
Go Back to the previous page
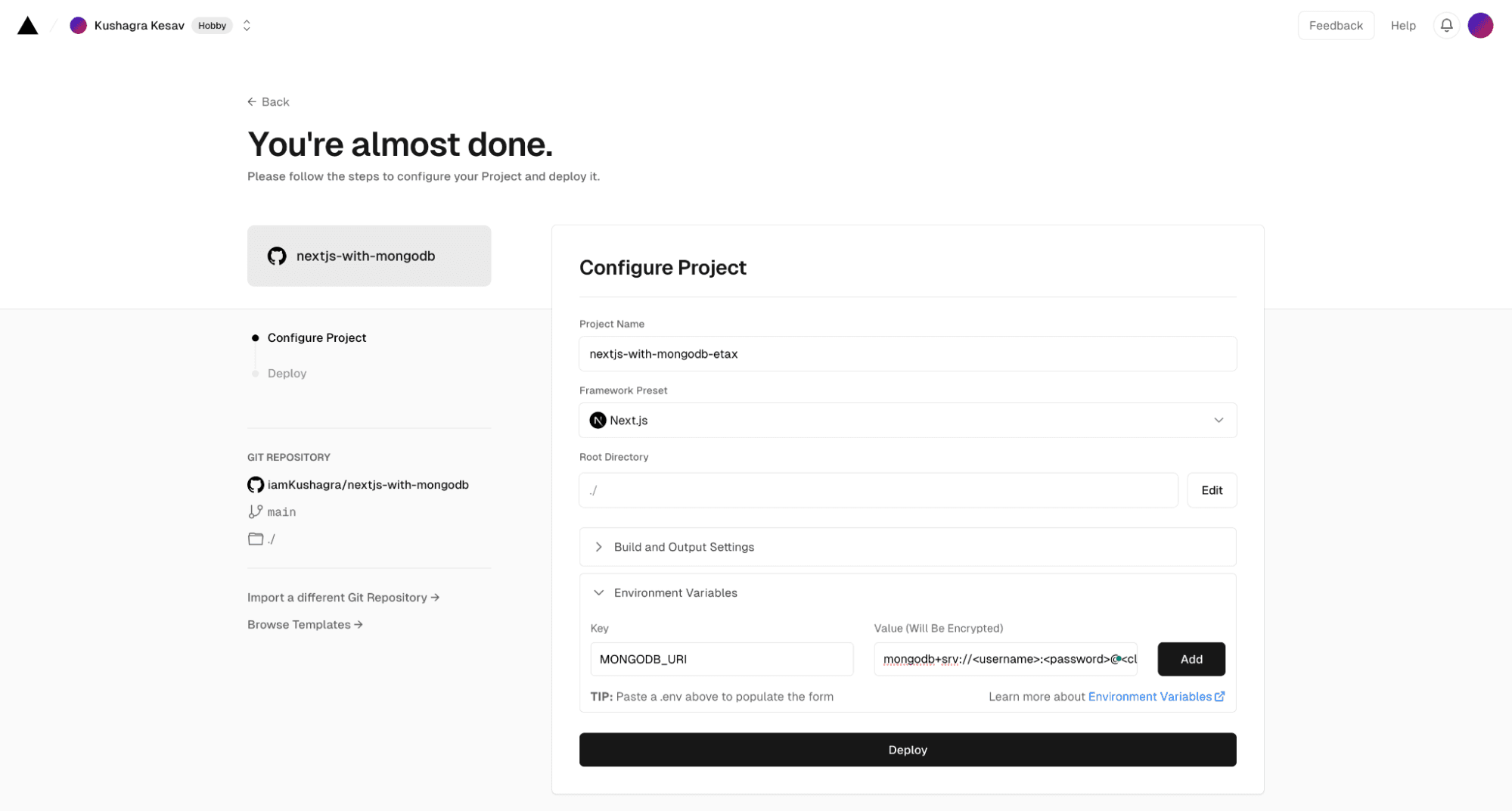[x=269, y=102]
